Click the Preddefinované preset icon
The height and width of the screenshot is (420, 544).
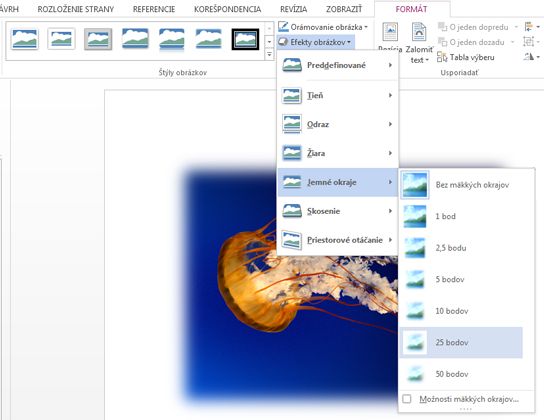point(292,65)
